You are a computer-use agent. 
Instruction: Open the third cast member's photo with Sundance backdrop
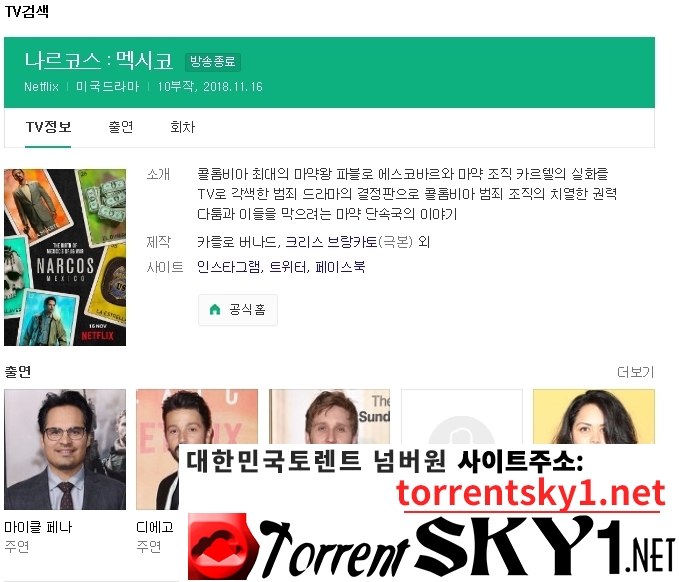[330, 416]
